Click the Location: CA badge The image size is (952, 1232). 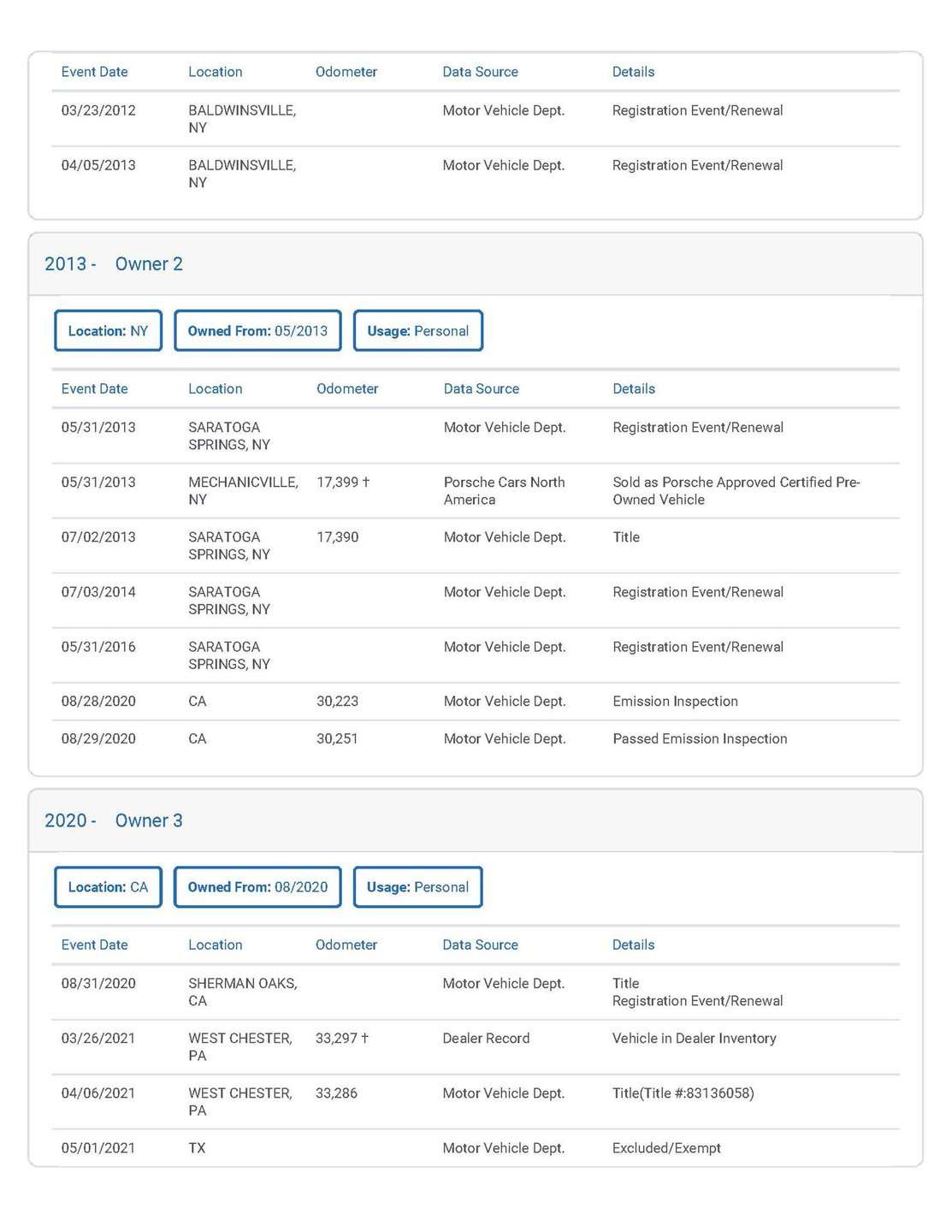click(x=108, y=887)
